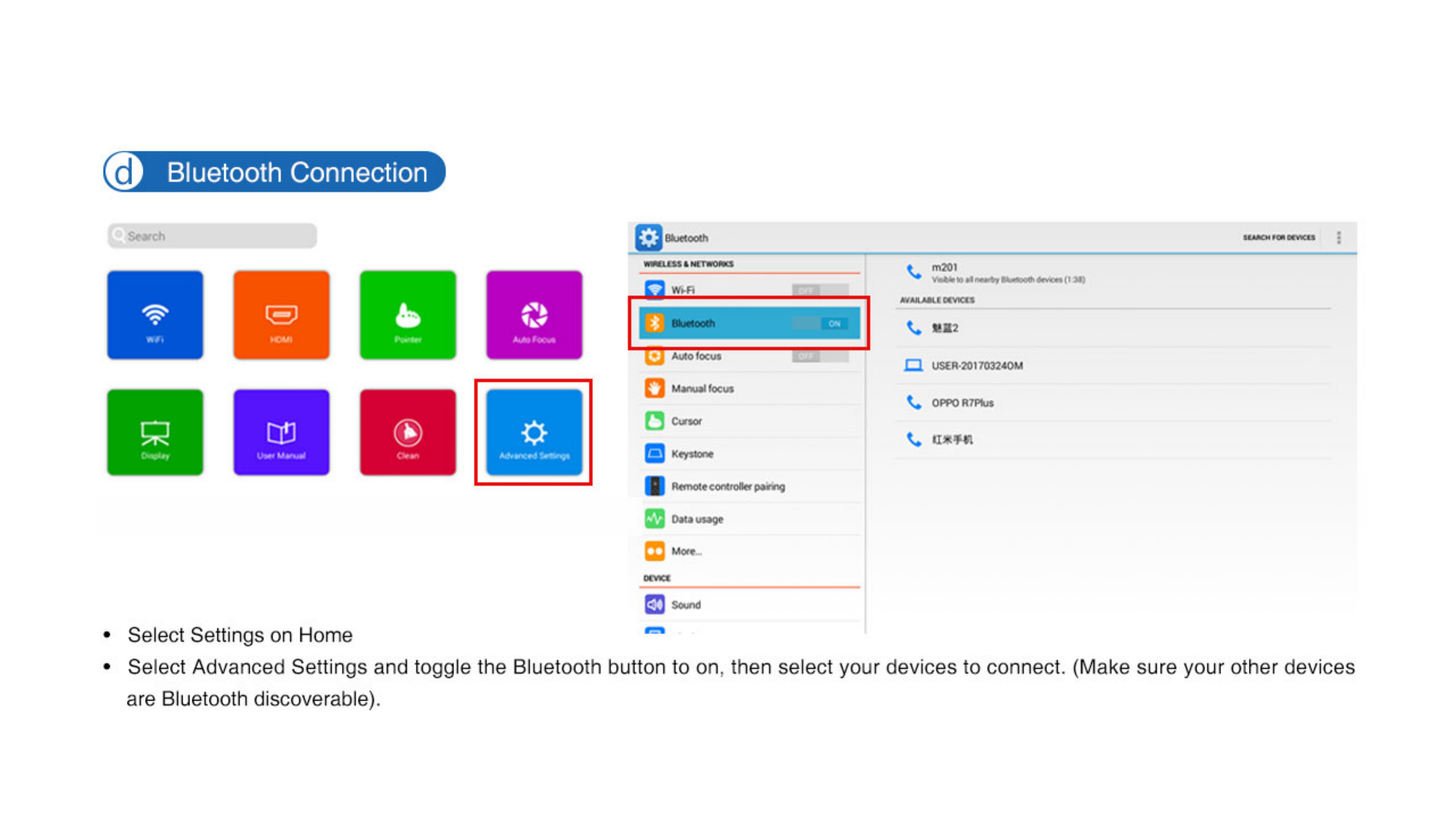The width and height of the screenshot is (1456, 819).
Task: Select the orange HDMI tile
Action: tap(281, 315)
